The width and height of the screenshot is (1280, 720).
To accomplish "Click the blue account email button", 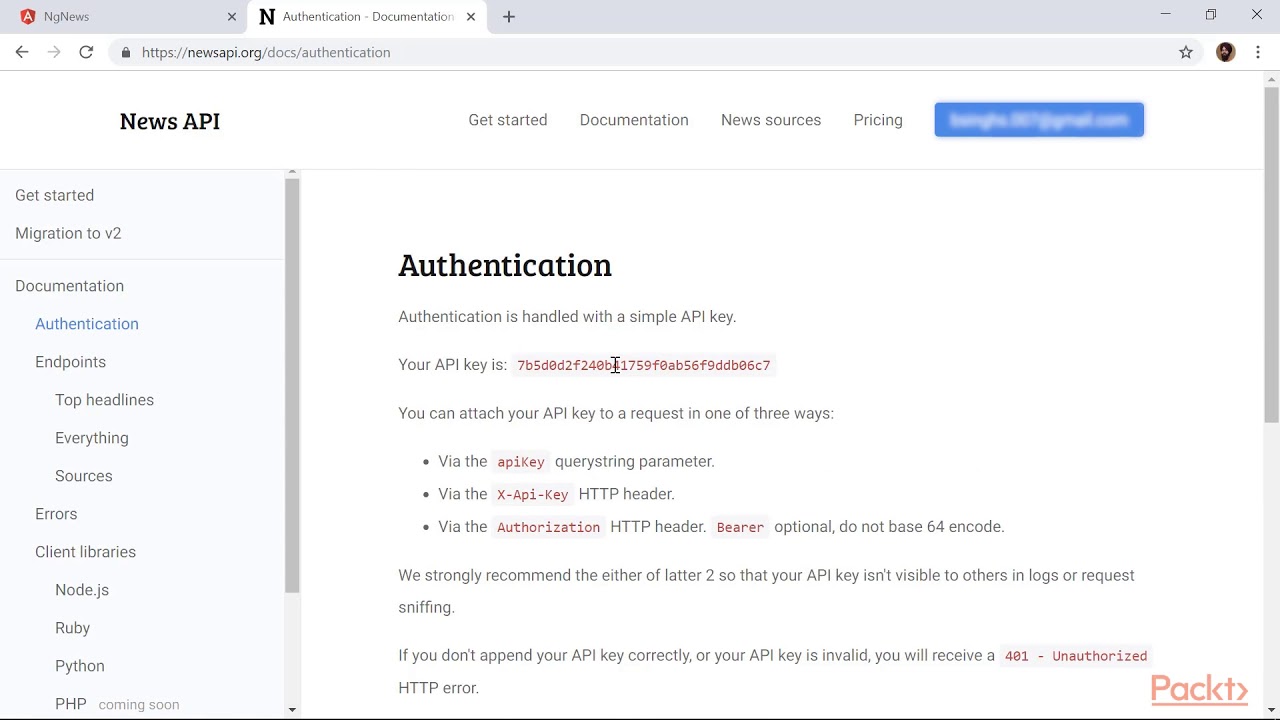I will click(1039, 120).
